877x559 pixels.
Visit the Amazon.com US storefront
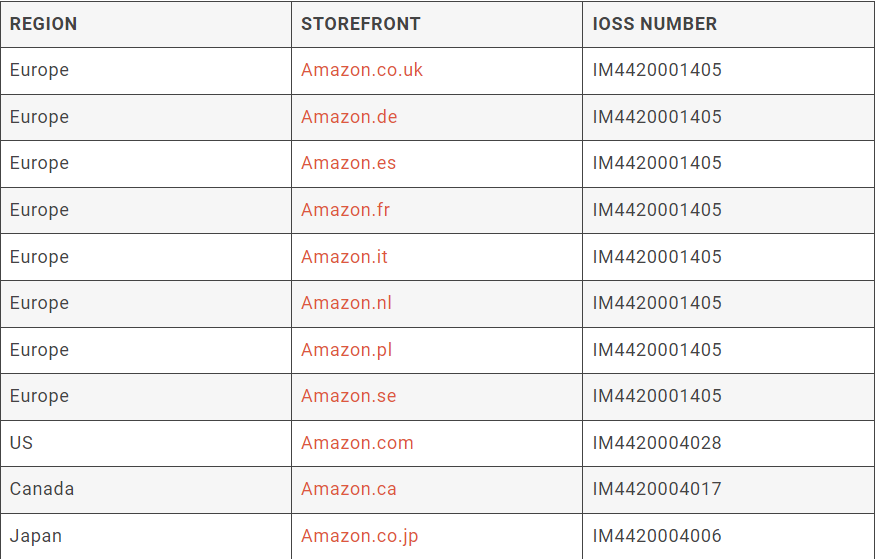(x=357, y=443)
